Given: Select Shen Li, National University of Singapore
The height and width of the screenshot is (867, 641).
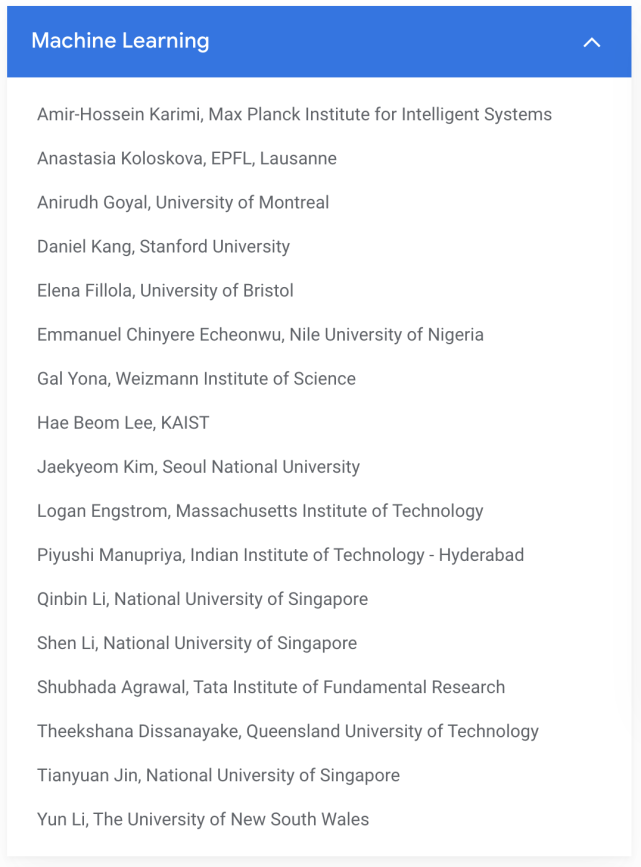Looking at the screenshot, I should coord(197,642).
